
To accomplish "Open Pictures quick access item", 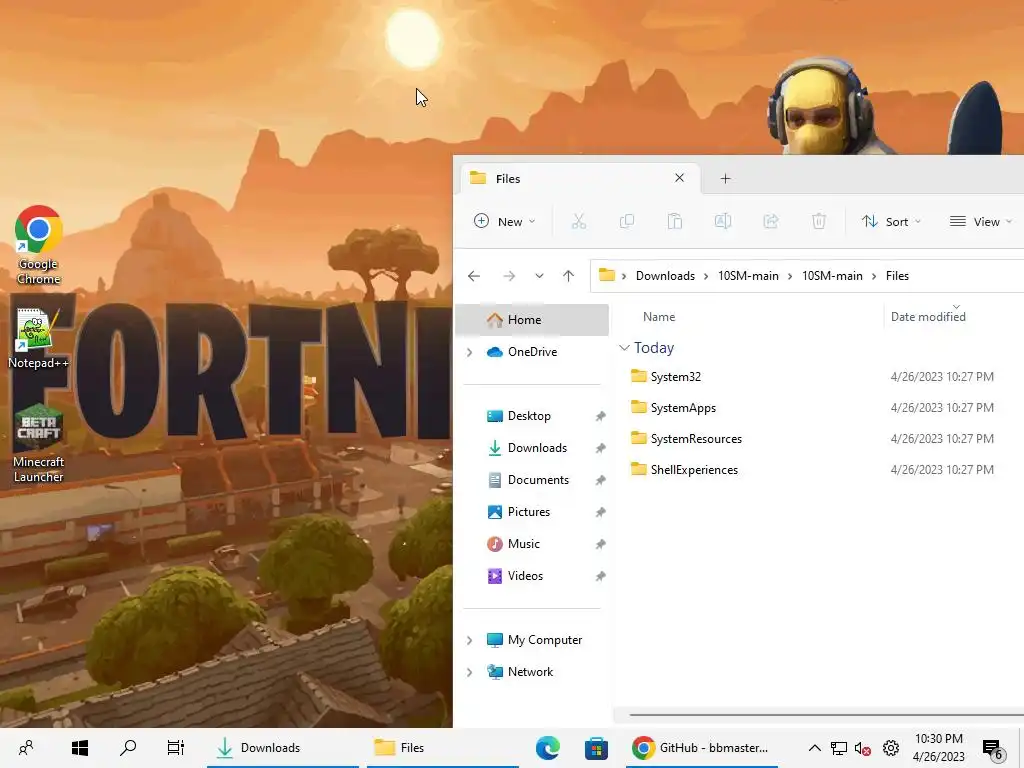I will [529, 512].
